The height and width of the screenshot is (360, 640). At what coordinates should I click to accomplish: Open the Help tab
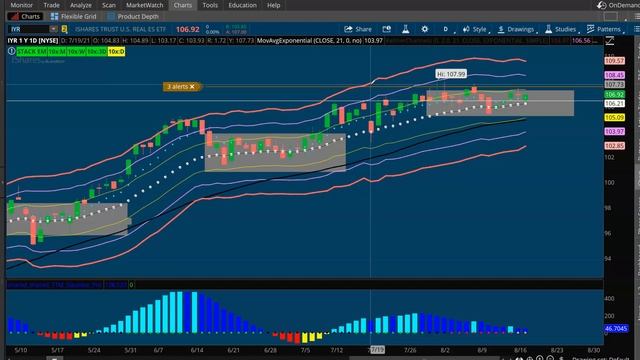(273, 5)
